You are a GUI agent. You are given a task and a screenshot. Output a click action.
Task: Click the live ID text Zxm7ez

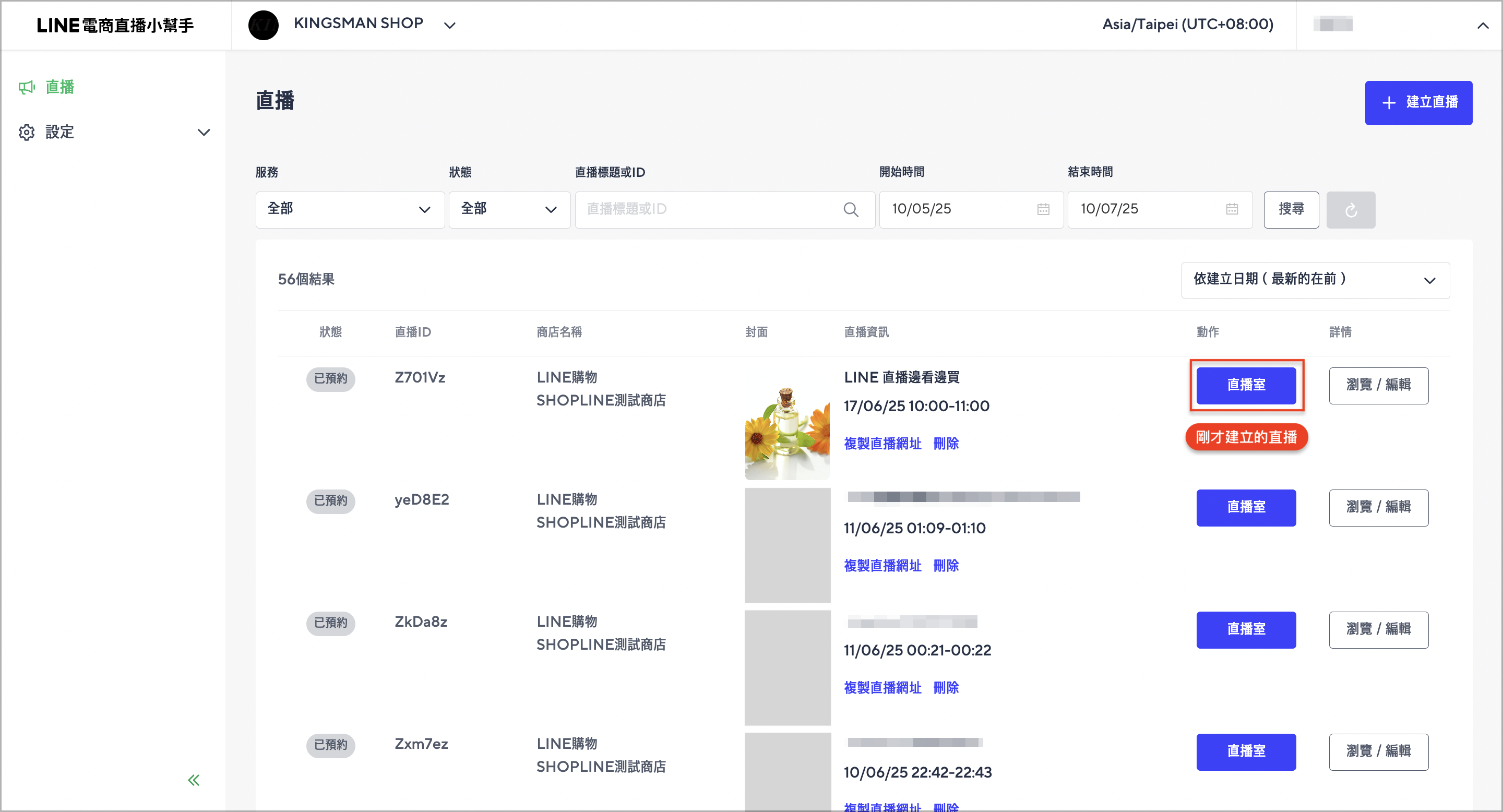click(x=421, y=744)
